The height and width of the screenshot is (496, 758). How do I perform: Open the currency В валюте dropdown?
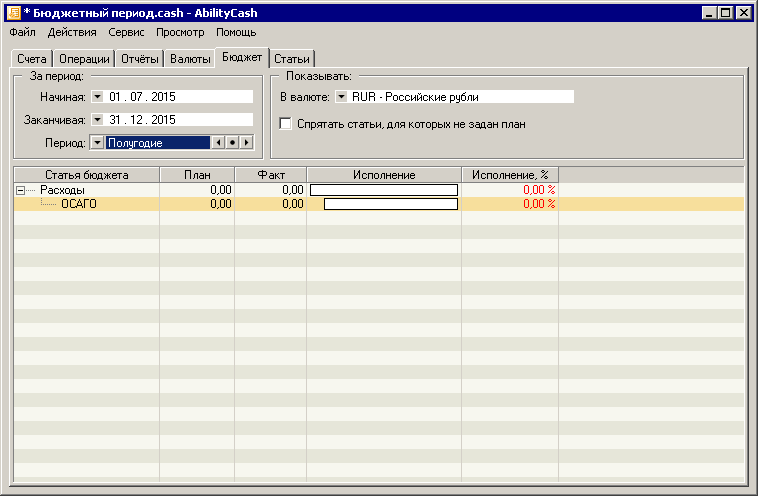click(x=341, y=97)
